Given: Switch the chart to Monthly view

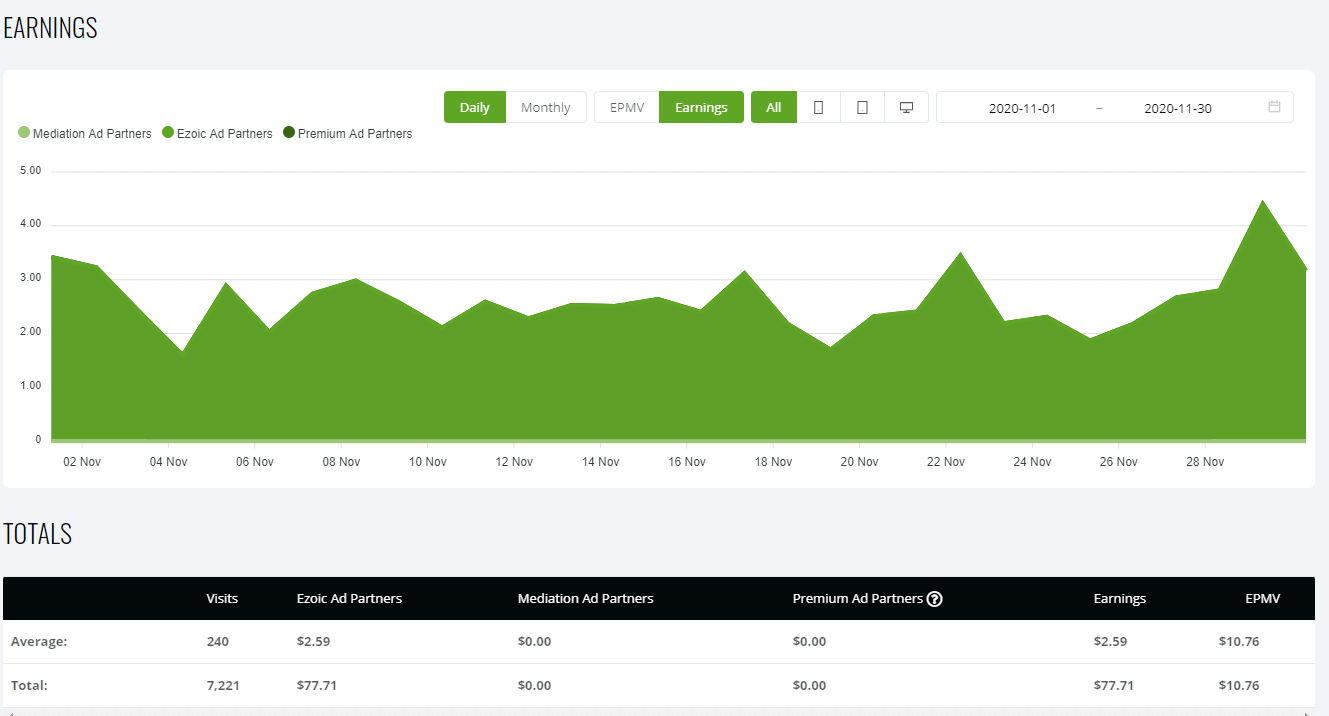Looking at the screenshot, I should click(546, 107).
